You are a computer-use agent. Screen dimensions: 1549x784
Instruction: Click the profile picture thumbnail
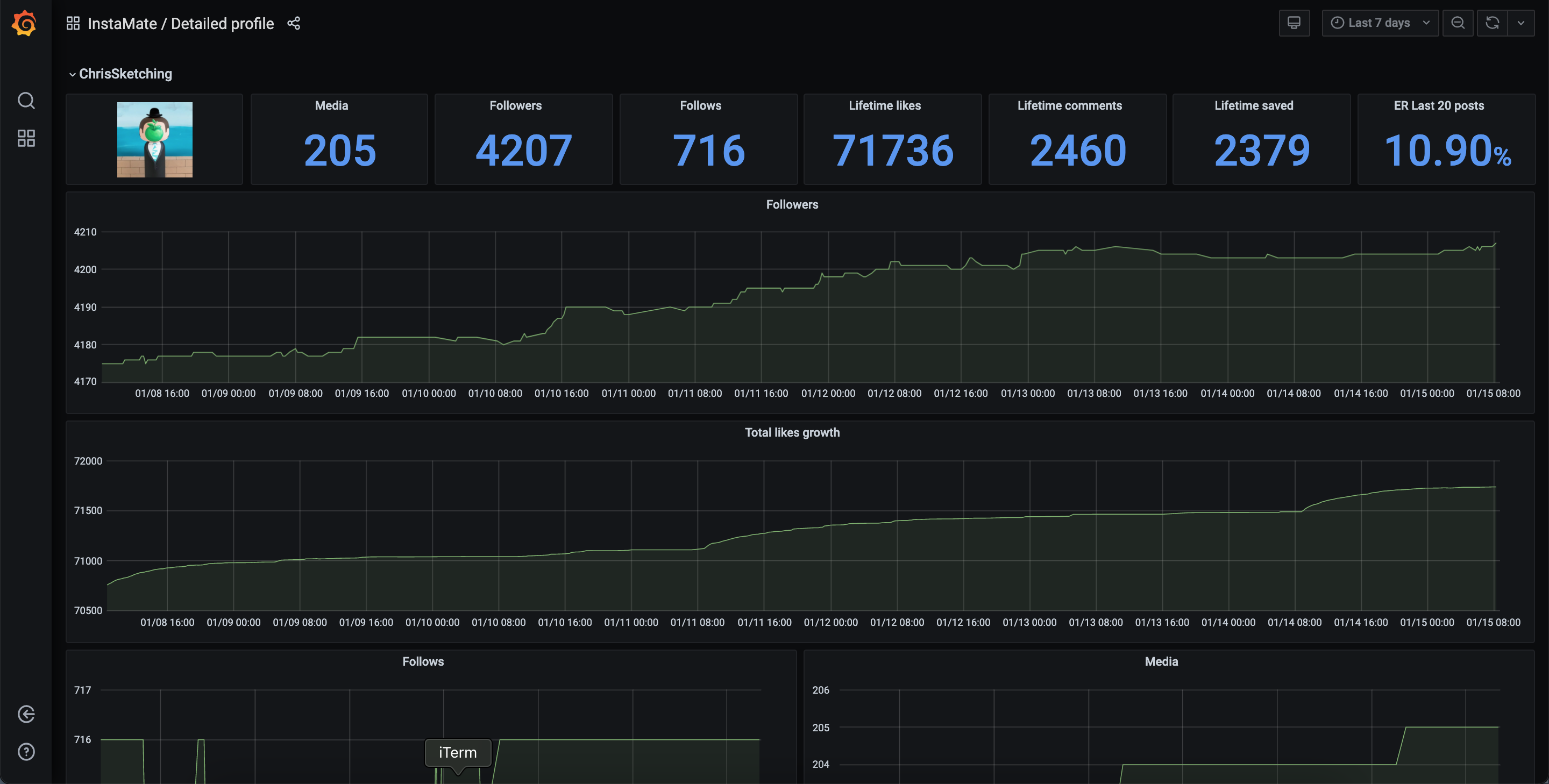[x=154, y=139]
